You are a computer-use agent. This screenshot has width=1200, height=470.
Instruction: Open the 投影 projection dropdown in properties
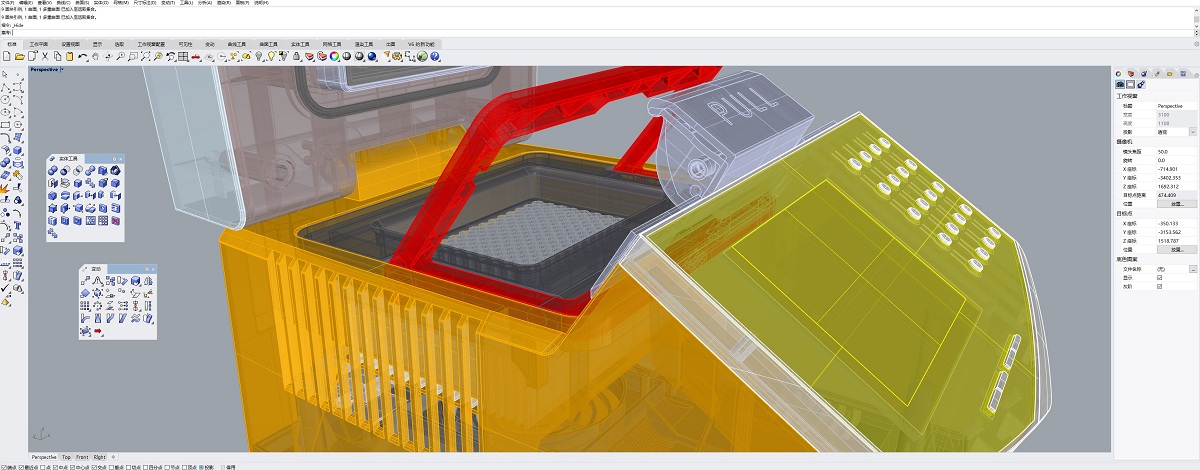[1192, 131]
